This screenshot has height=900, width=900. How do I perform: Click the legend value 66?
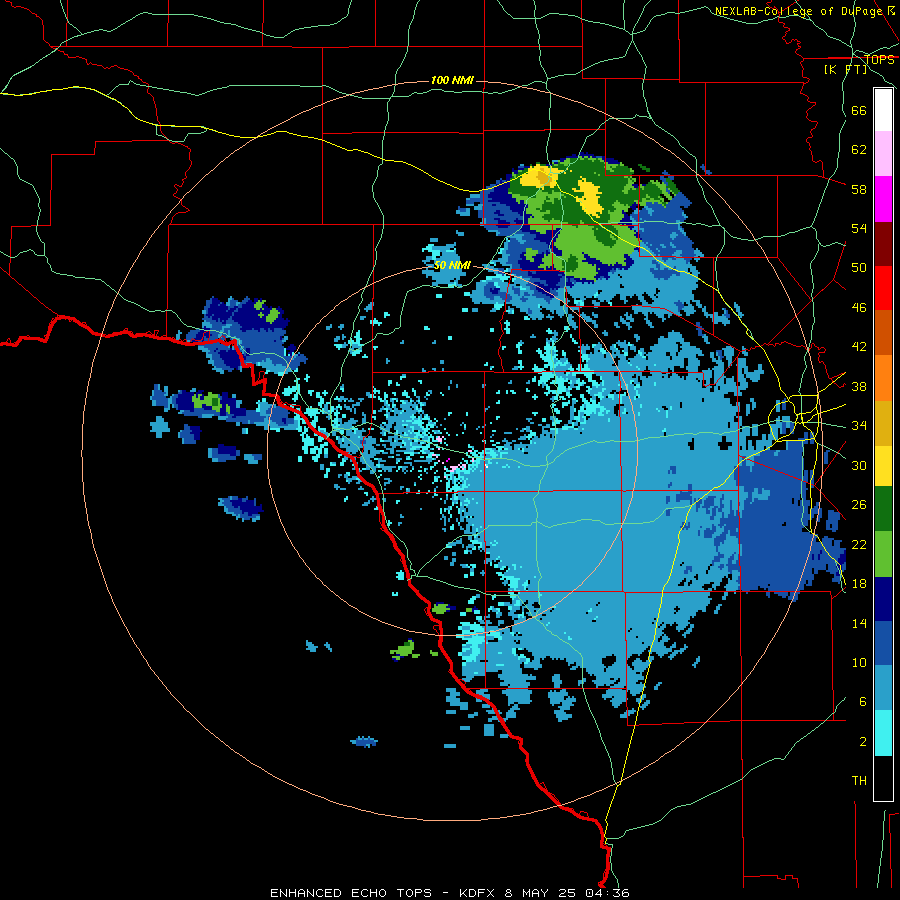pos(859,110)
